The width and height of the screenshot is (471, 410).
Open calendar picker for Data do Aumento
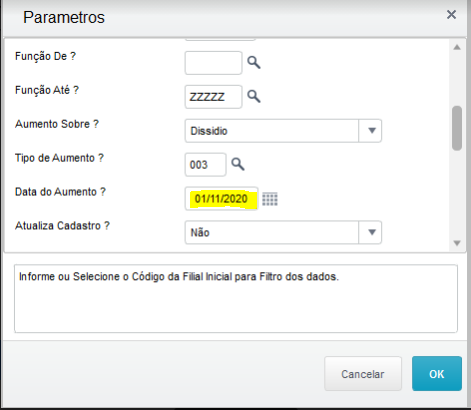[270, 199]
